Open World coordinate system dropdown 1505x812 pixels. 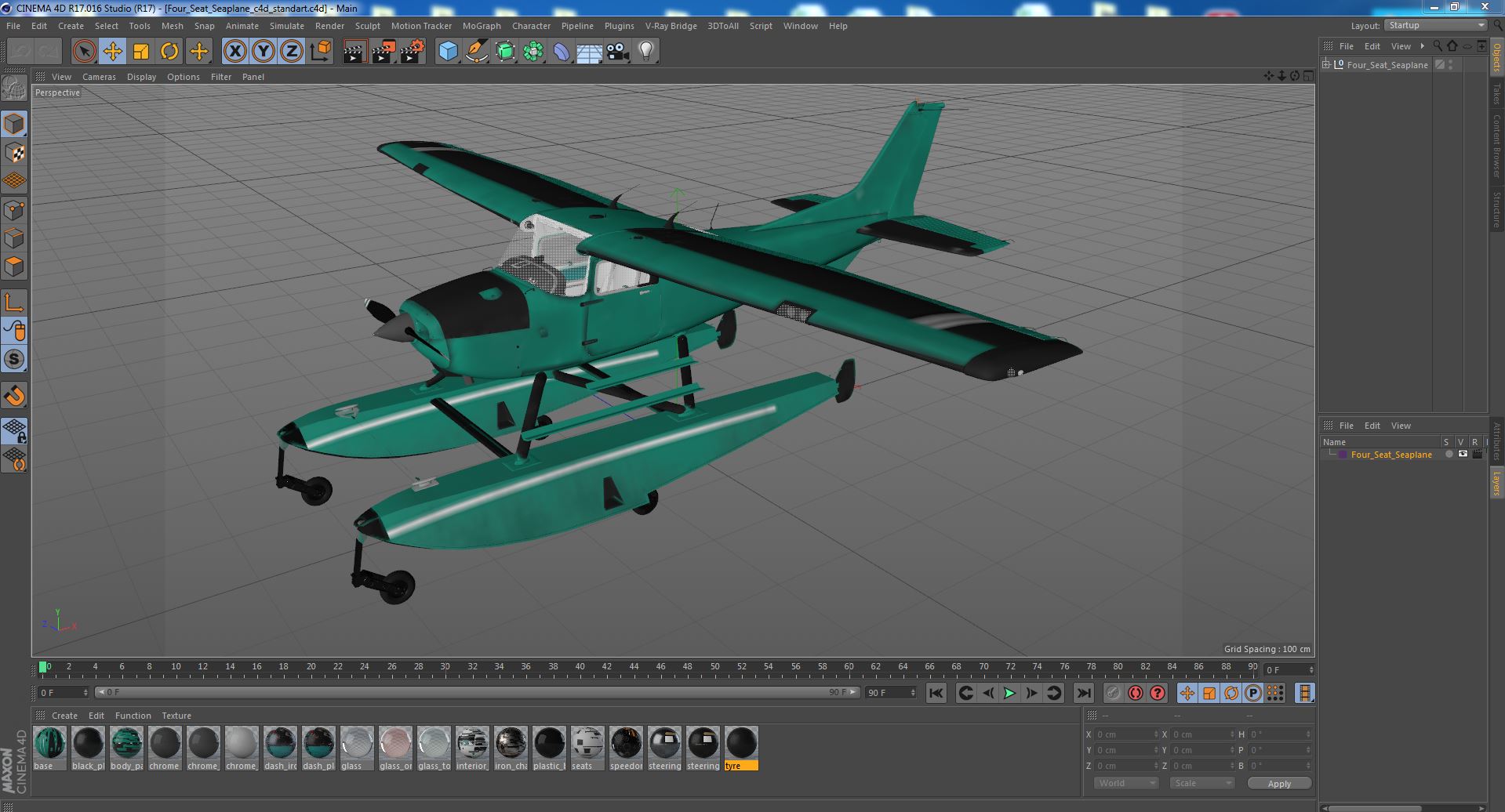coord(1125,783)
